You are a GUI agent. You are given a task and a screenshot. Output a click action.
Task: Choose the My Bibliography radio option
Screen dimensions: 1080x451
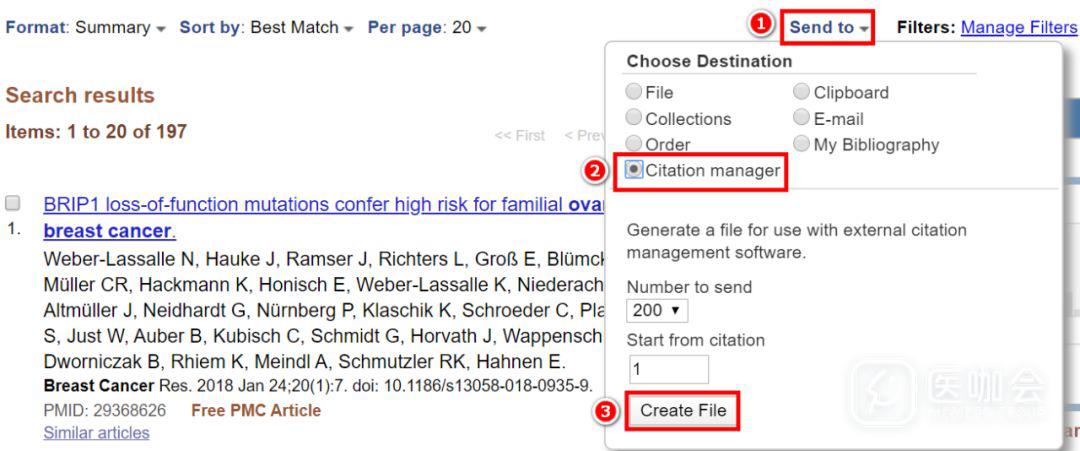tap(802, 144)
